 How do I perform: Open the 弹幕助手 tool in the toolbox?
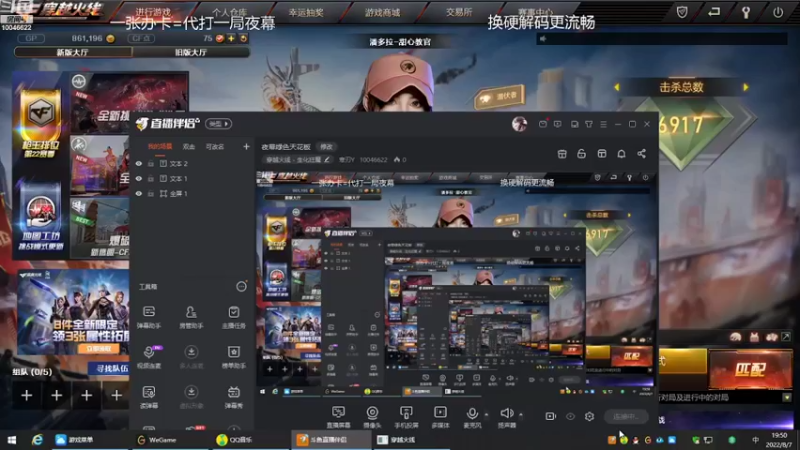[x=149, y=317]
